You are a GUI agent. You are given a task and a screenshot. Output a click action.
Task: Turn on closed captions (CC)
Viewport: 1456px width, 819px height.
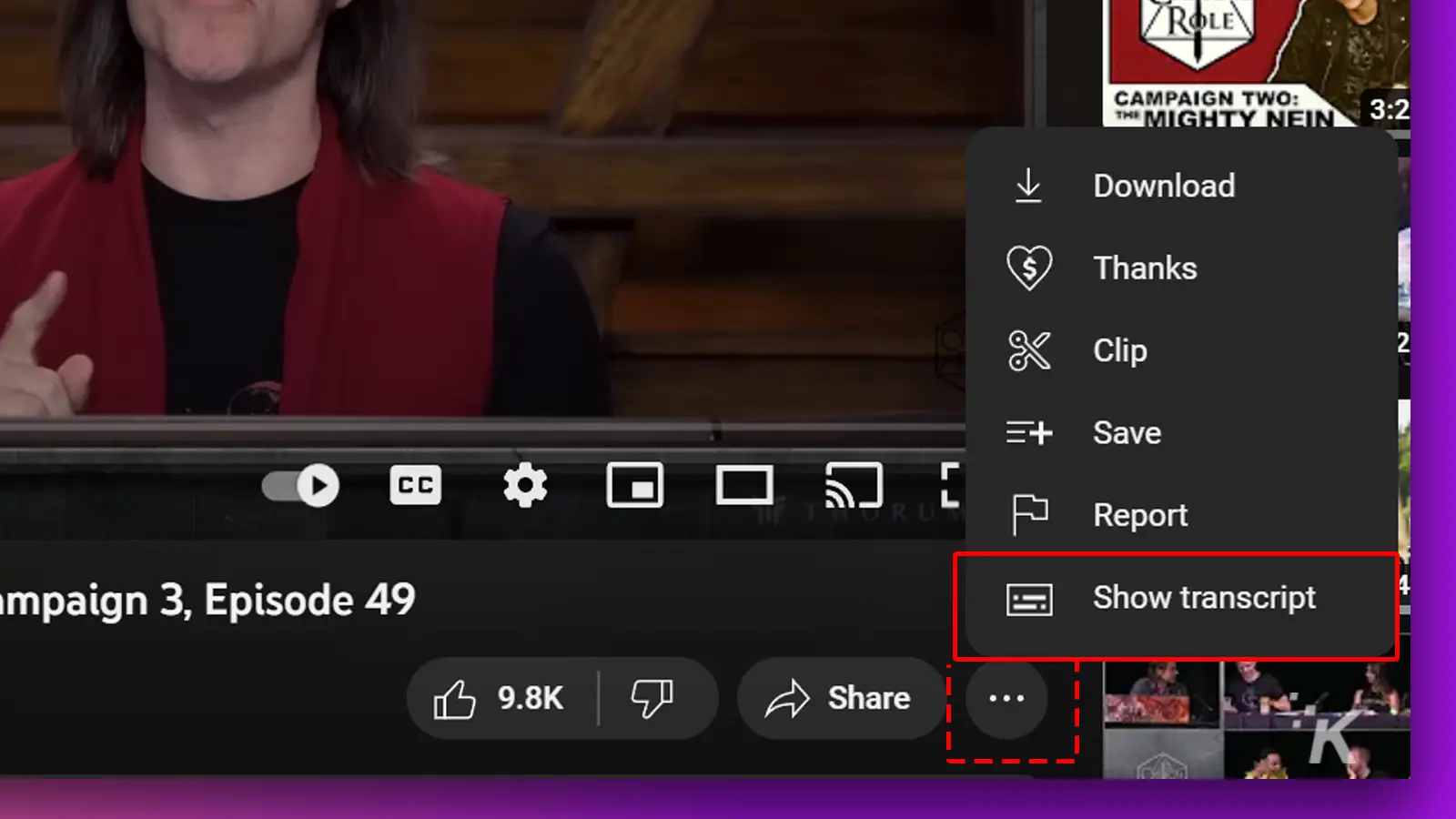tap(416, 485)
